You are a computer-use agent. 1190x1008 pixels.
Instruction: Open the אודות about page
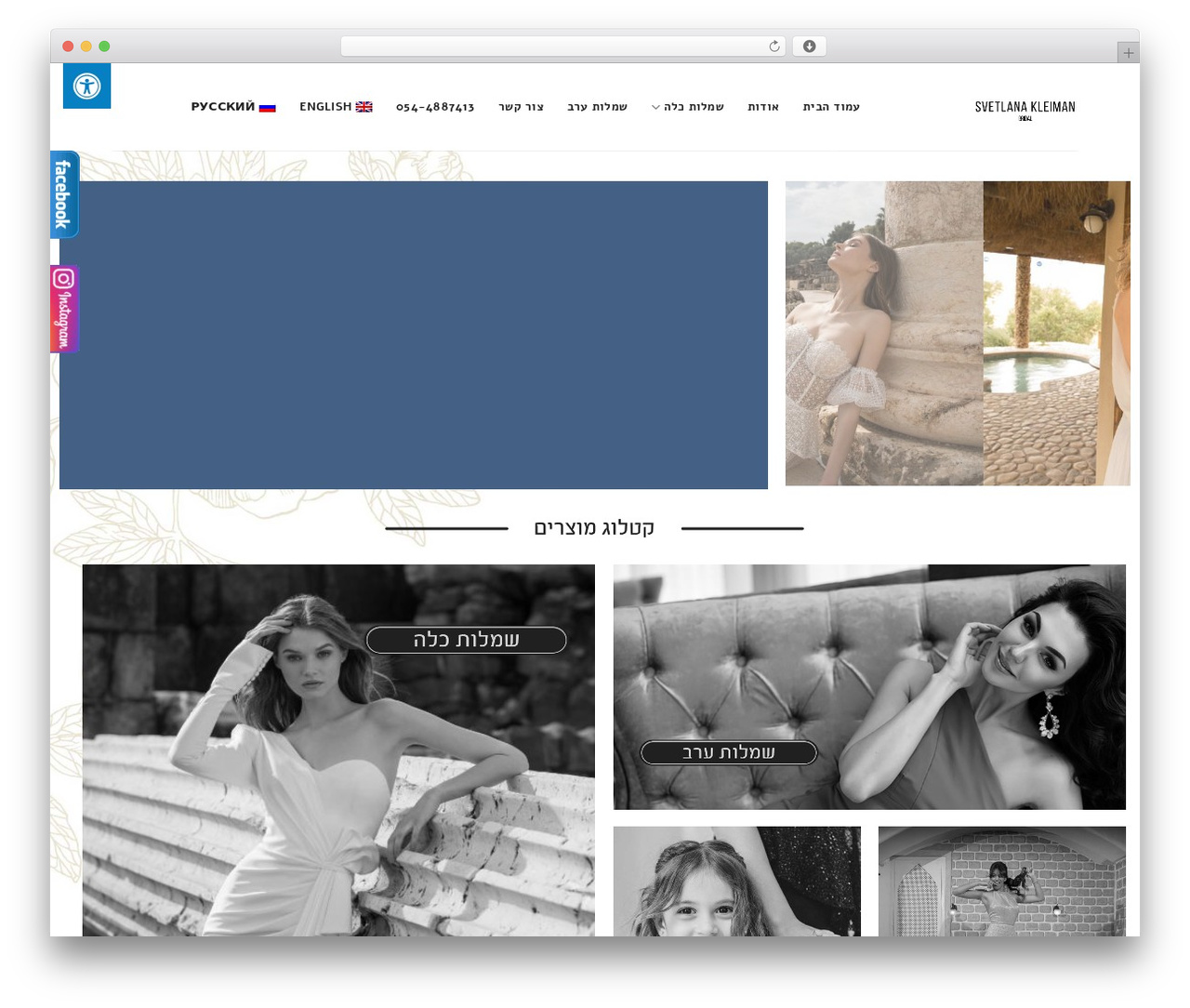763,107
